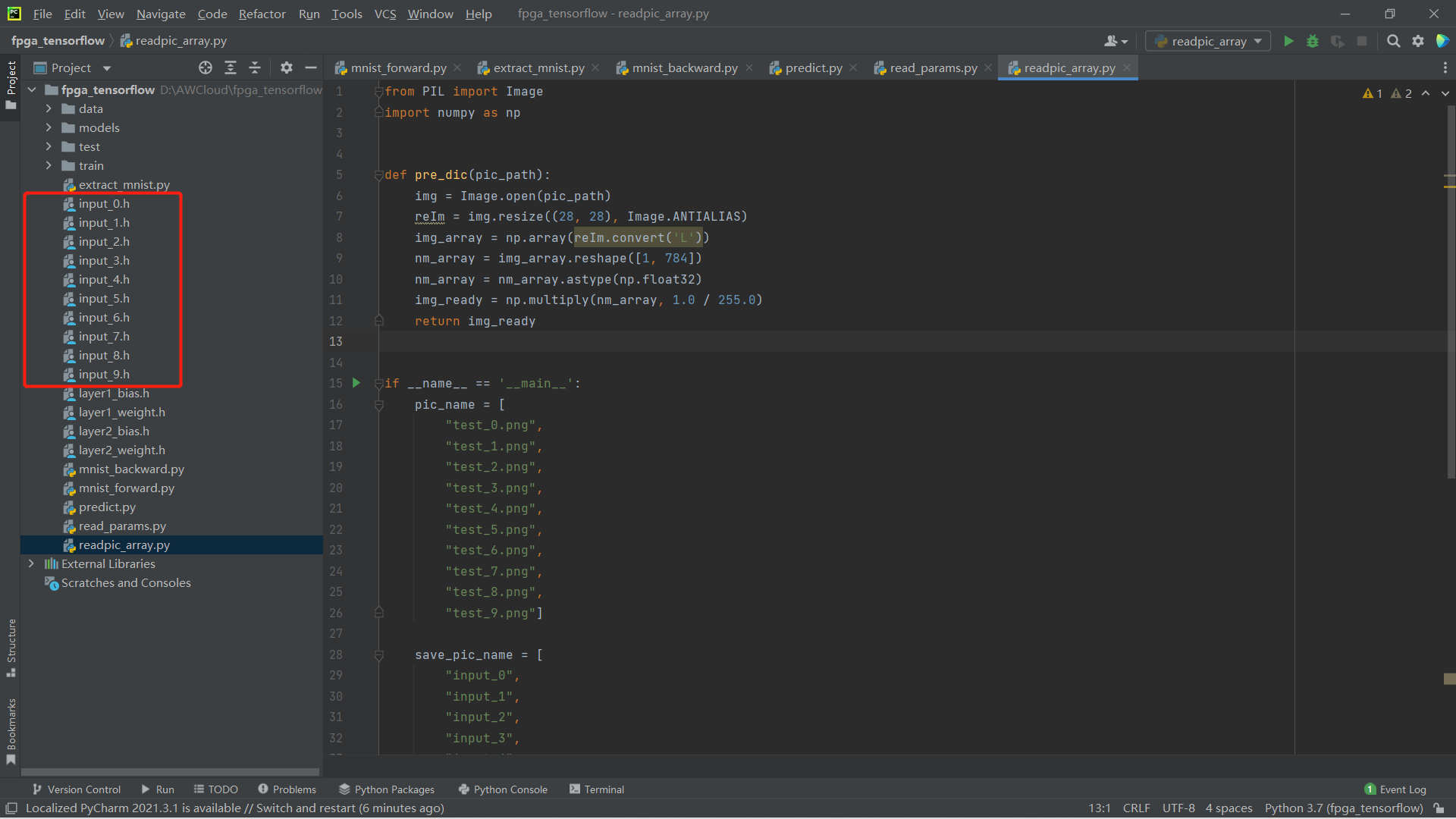Open the readpic_array run configuration dropdown
1456x819 pixels.
pyautogui.click(x=1208, y=41)
